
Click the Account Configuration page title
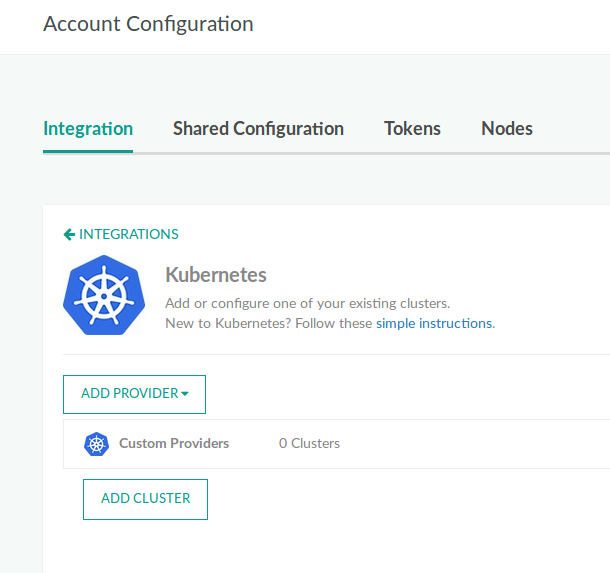(148, 23)
